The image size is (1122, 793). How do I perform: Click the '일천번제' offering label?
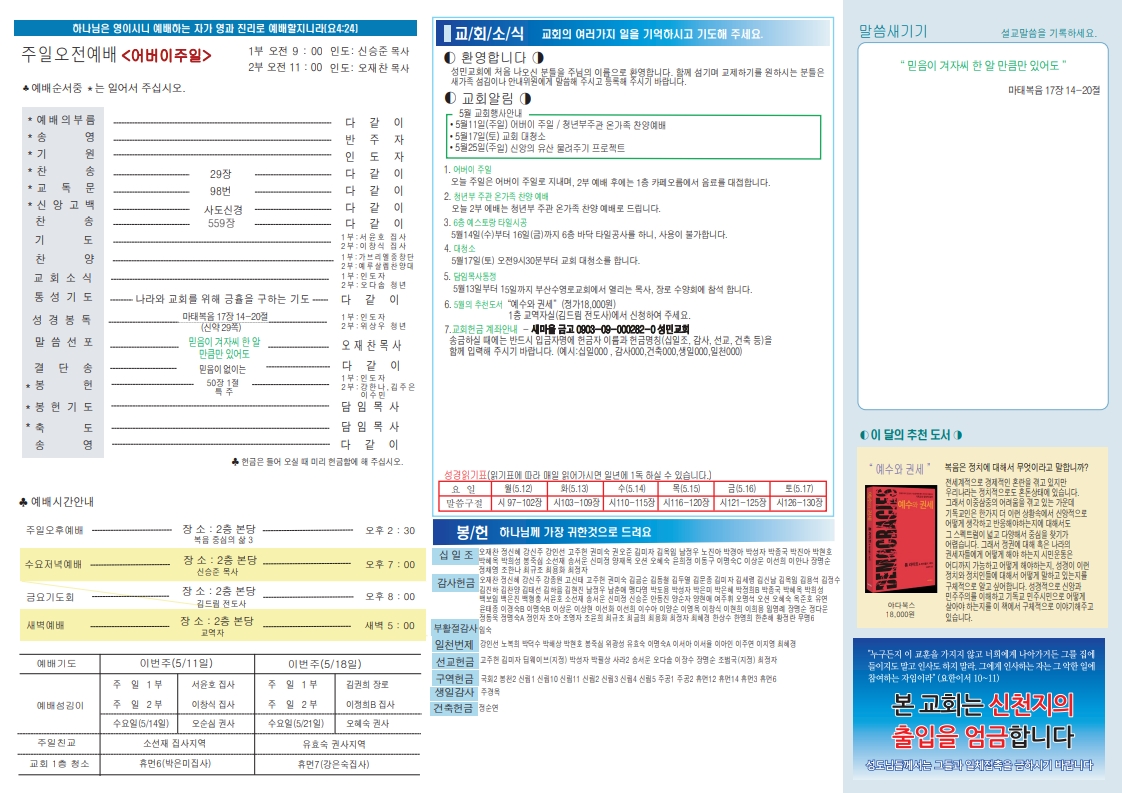[x=455, y=644]
